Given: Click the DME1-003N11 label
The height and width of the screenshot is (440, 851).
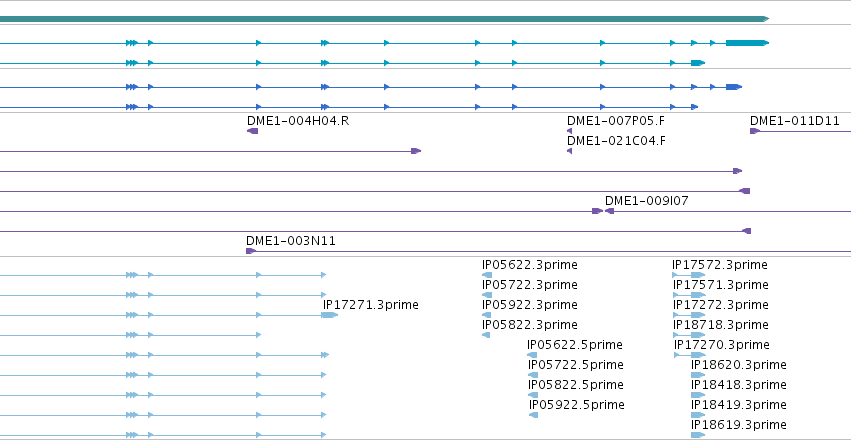Looking at the screenshot, I should [x=291, y=241].
